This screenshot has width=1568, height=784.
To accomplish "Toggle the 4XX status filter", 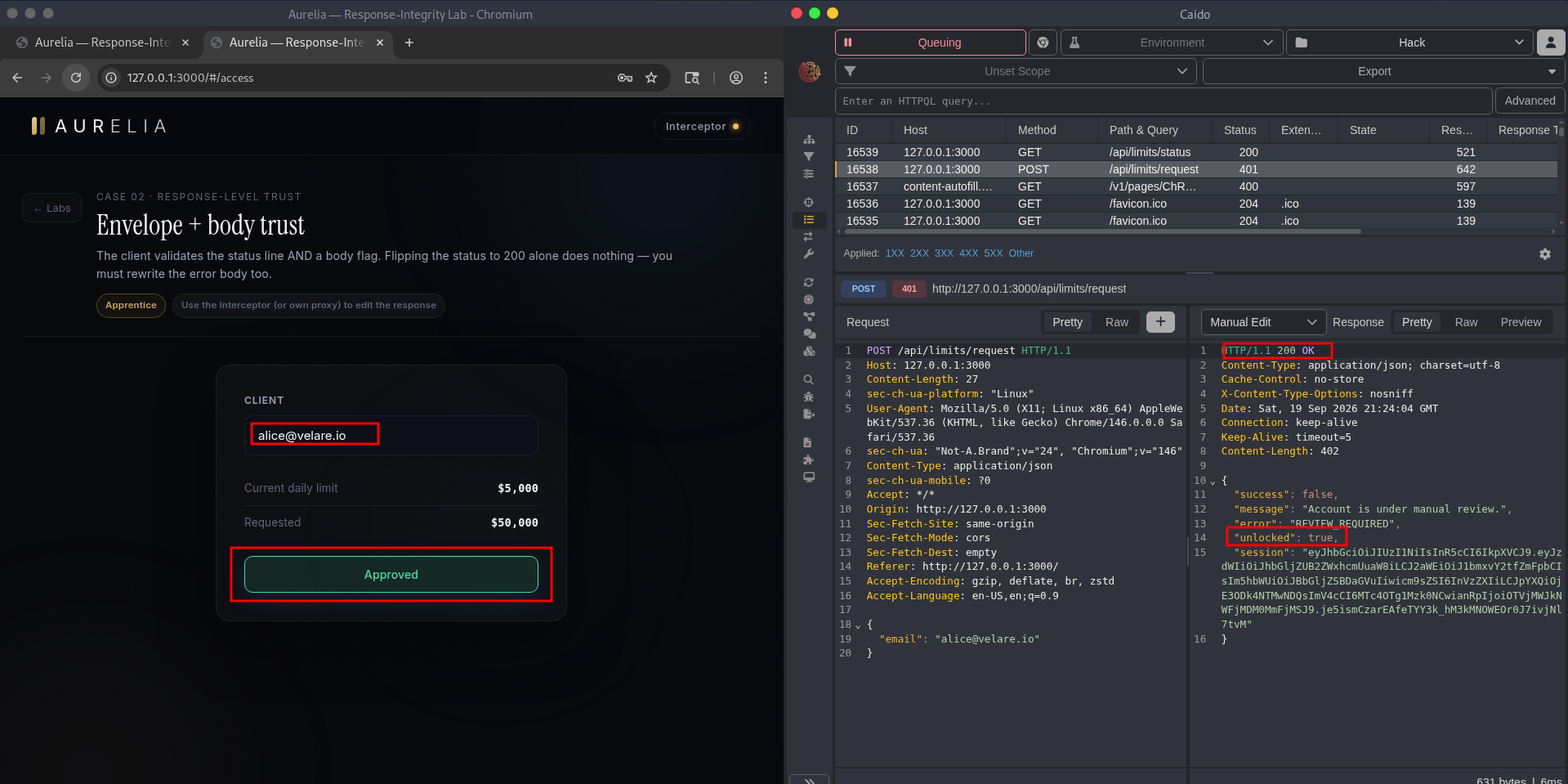I will [968, 253].
